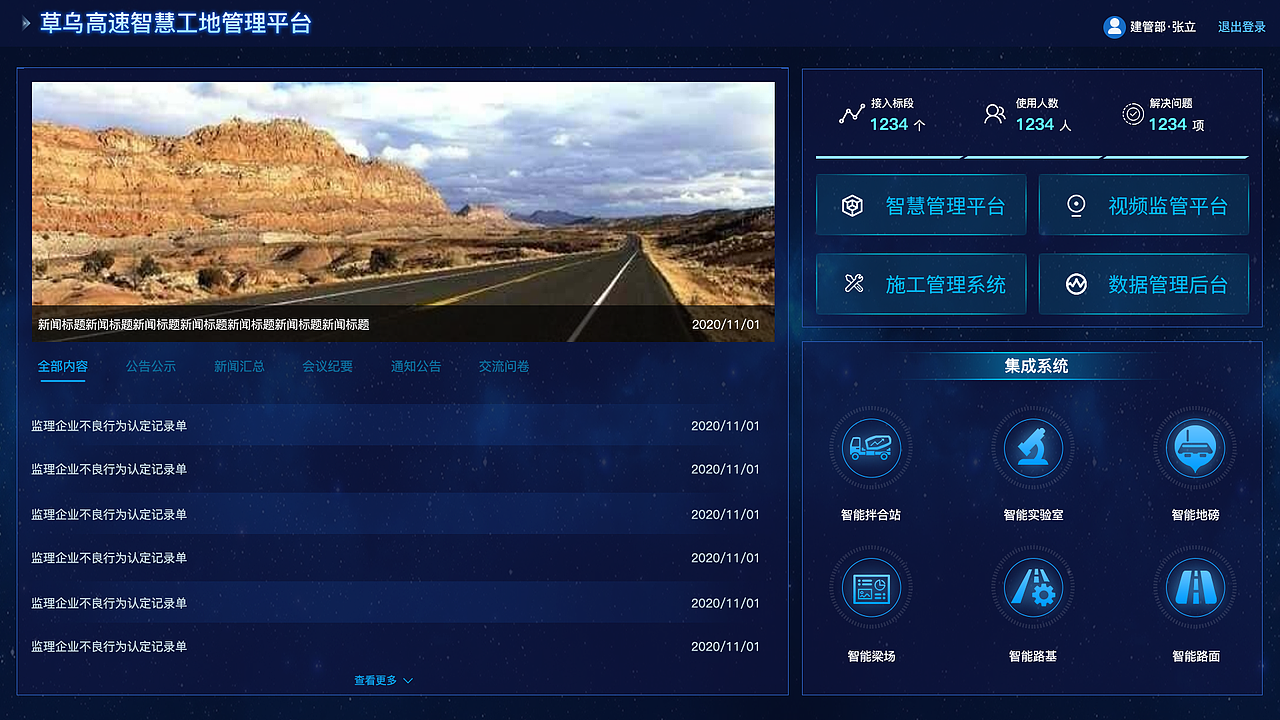
Task: Open the 施工管理系统 entry
Action: (x=920, y=284)
